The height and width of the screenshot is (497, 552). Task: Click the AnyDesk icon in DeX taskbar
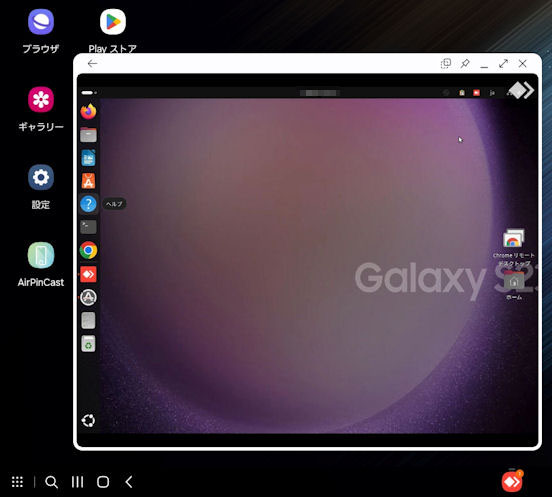pos(512,481)
